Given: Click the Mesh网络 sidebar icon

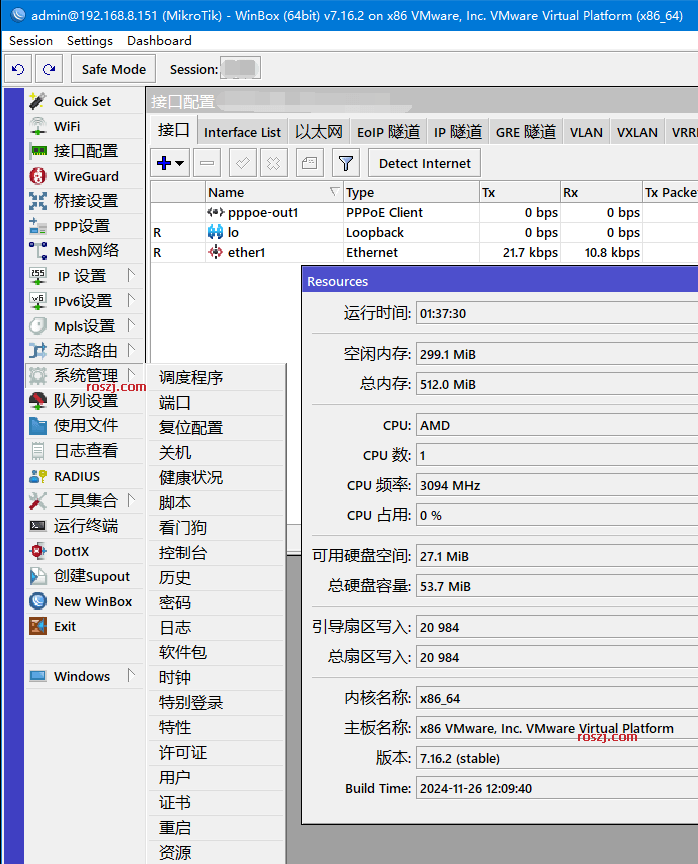Looking at the screenshot, I should pyautogui.click(x=37, y=251).
